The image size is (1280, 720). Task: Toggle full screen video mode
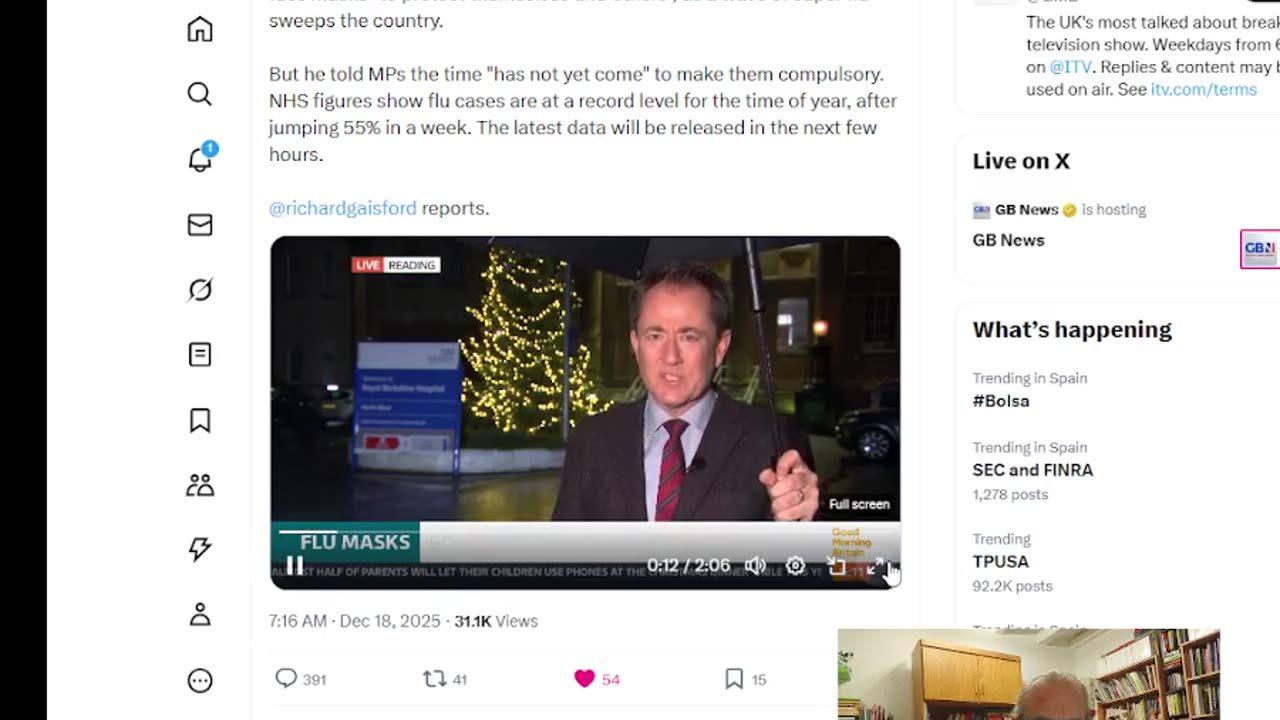[x=875, y=567]
